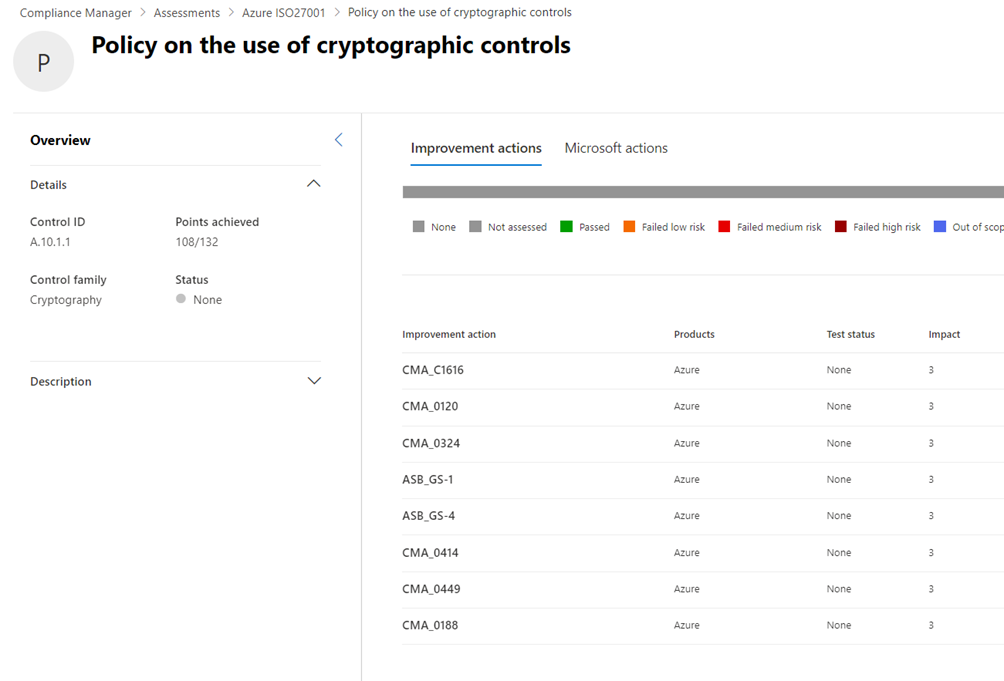This screenshot has height=681, width=1004.
Task: Collapse the Details section chevron
Action: pyautogui.click(x=313, y=184)
